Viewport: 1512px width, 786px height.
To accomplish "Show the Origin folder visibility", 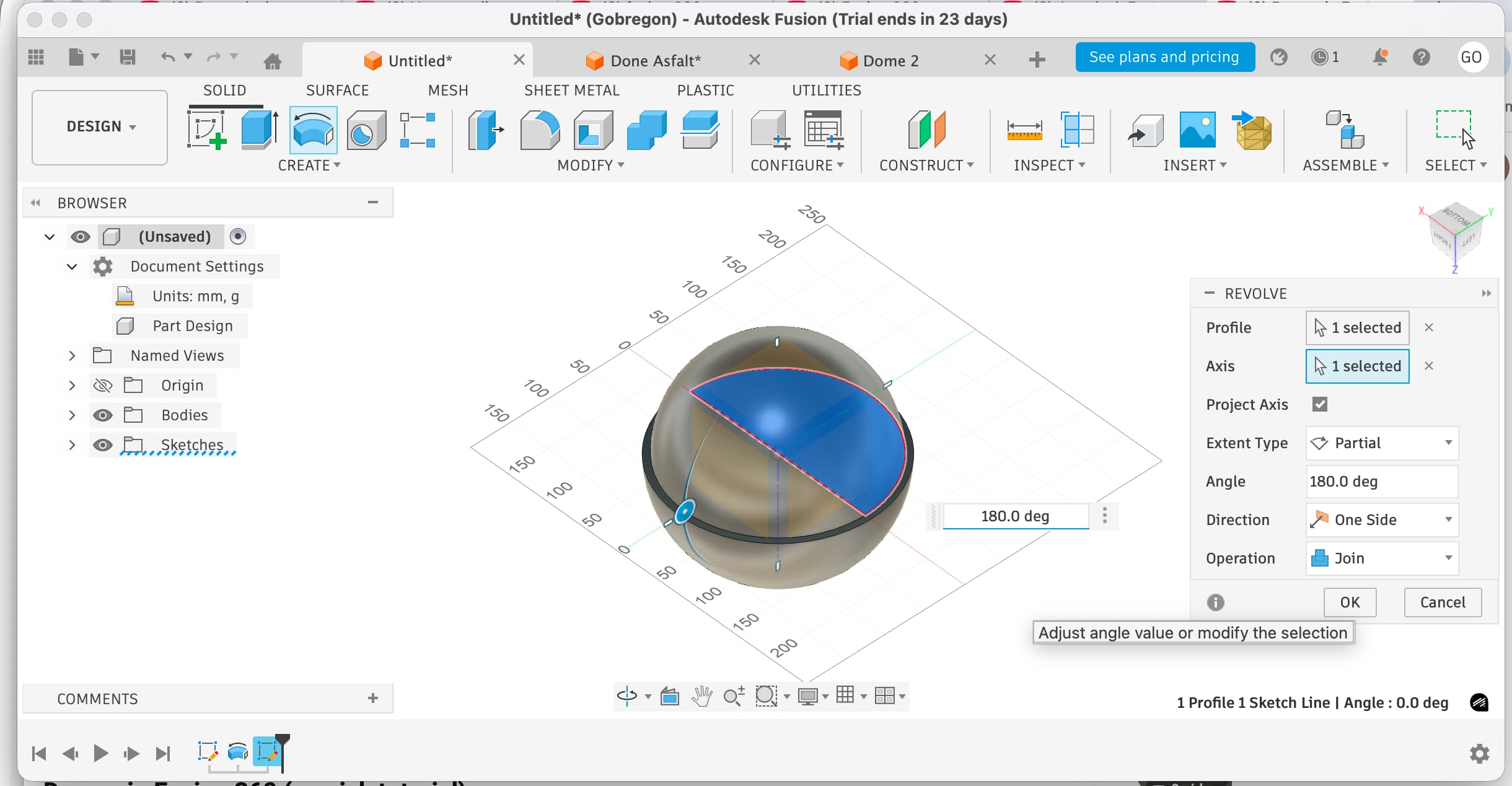I will pyautogui.click(x=102, y=385).
